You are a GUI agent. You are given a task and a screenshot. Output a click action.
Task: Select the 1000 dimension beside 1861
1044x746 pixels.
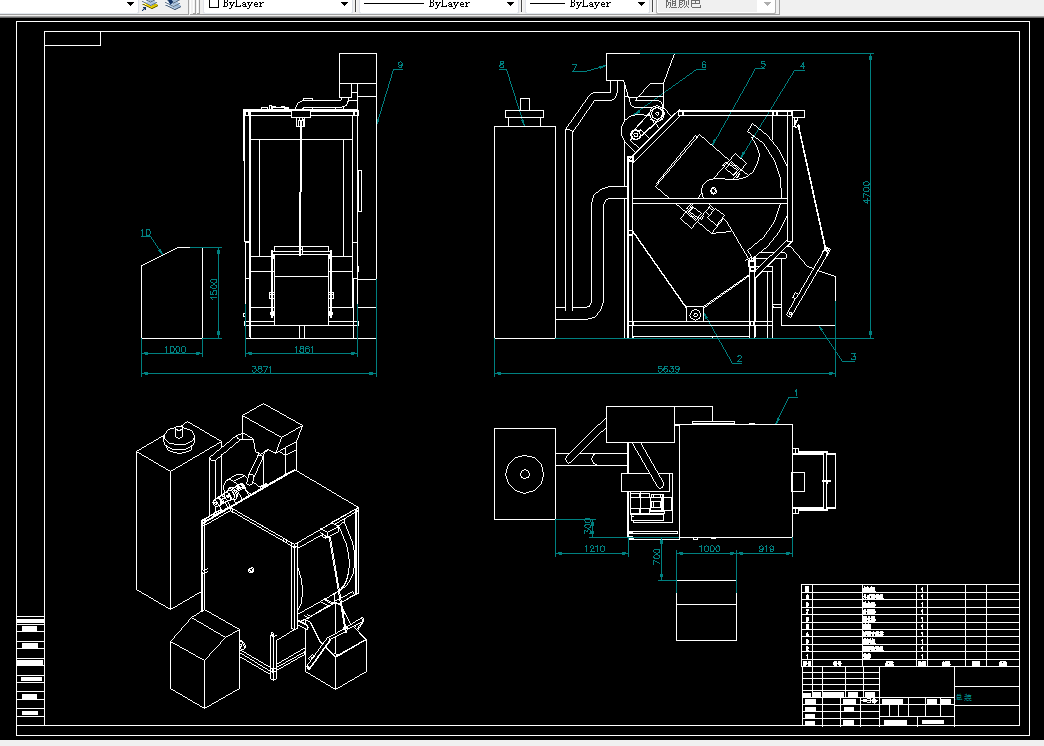[174, 349]
